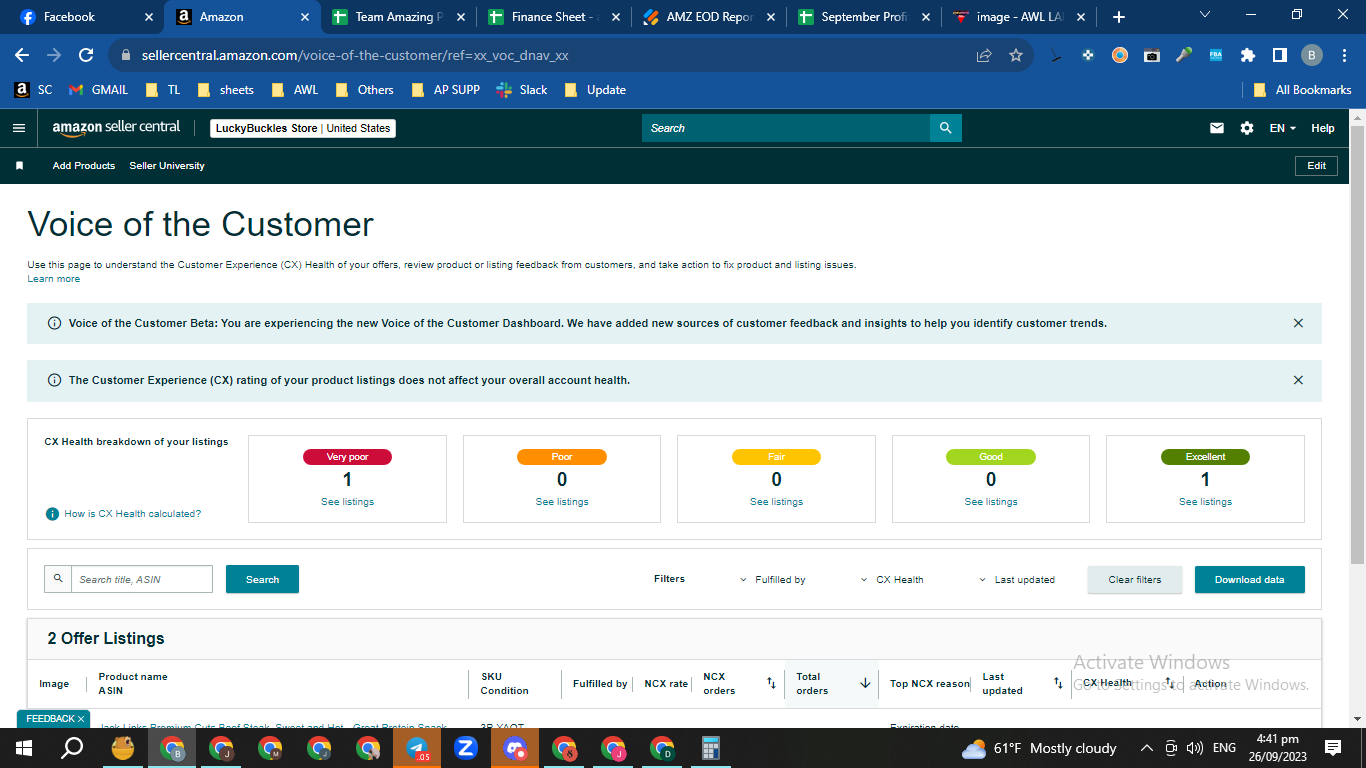
Task: Click the Download data button
Action: coord(1250,580)
